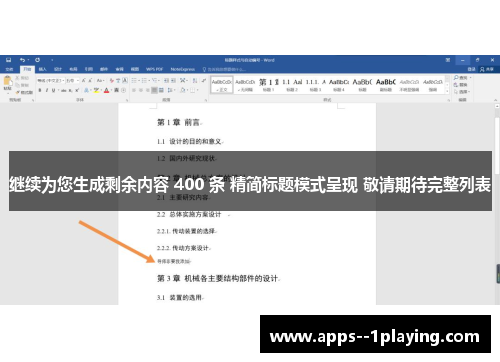Open the Font dialog launcher
This screenshot has height=362, width=500.
(x=127, y=100)
